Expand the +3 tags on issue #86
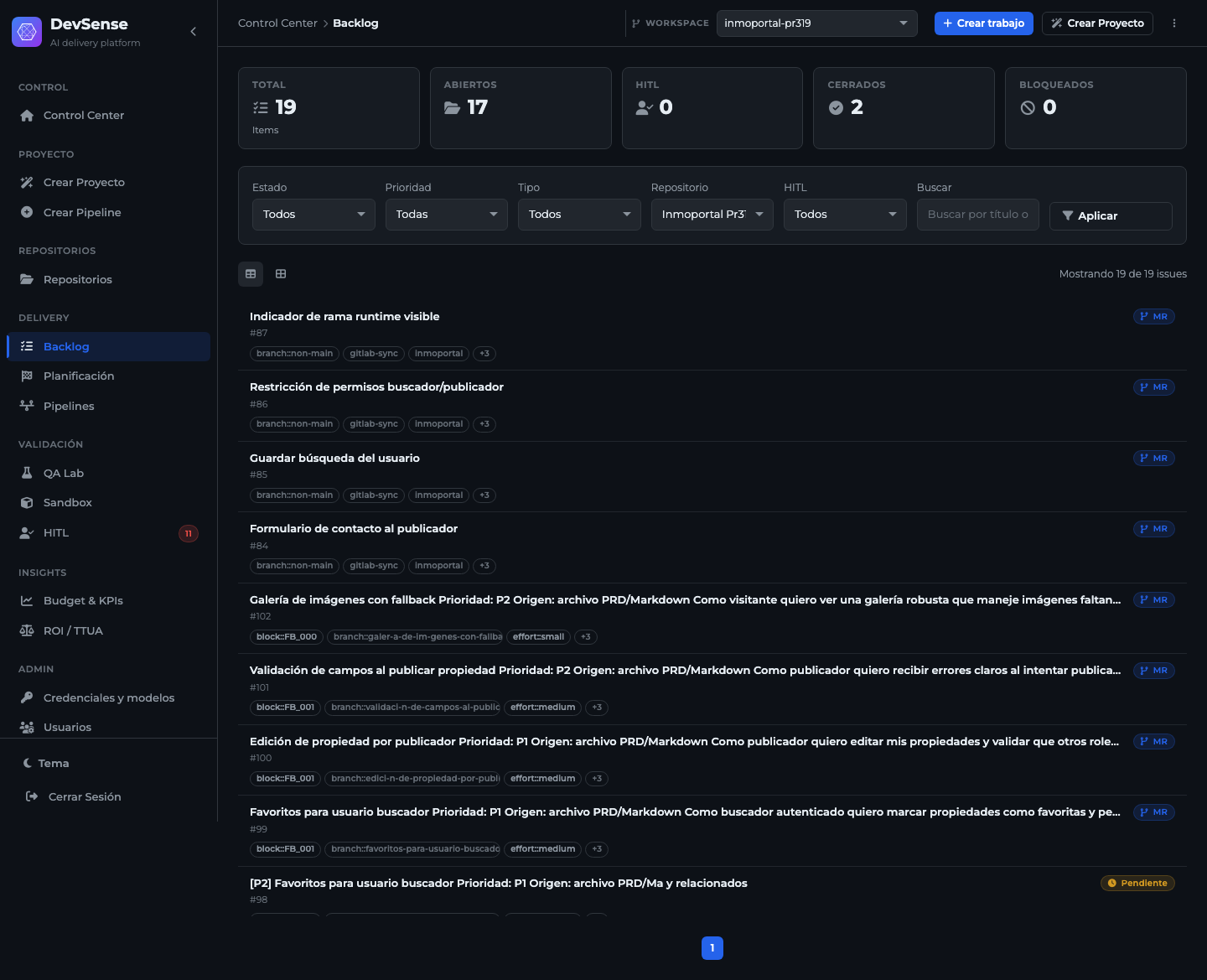This screenshot has width=1207, height=980. pos(484,424)
